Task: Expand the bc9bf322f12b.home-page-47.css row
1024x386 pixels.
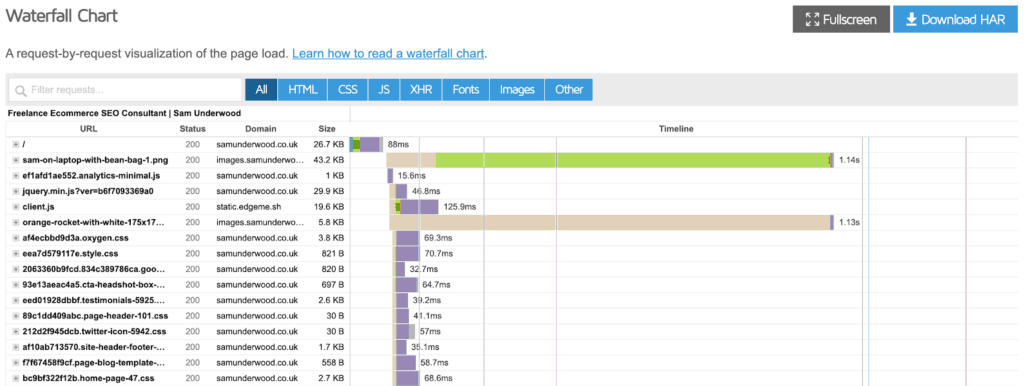Action: coord(16,378)
